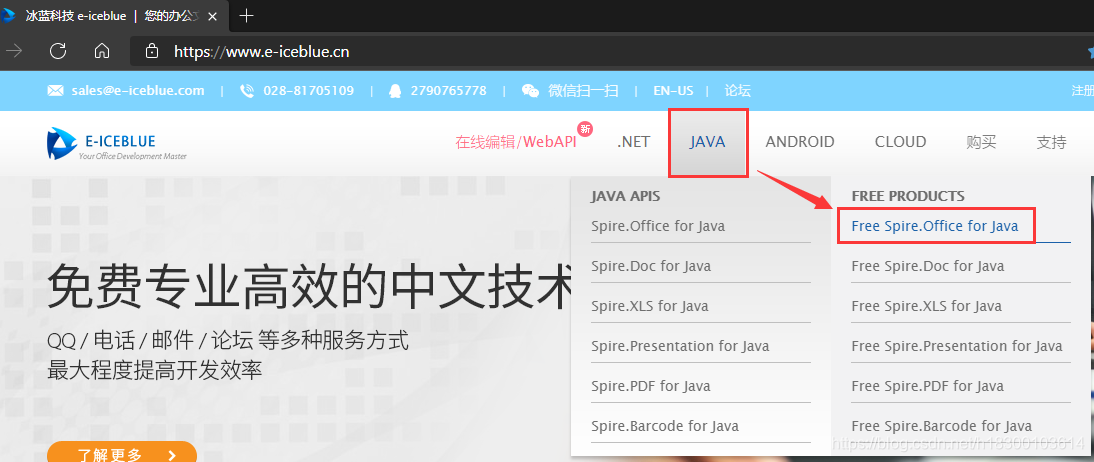
Task: Click the WeChat icon
Action: click(x=530, y=91)
